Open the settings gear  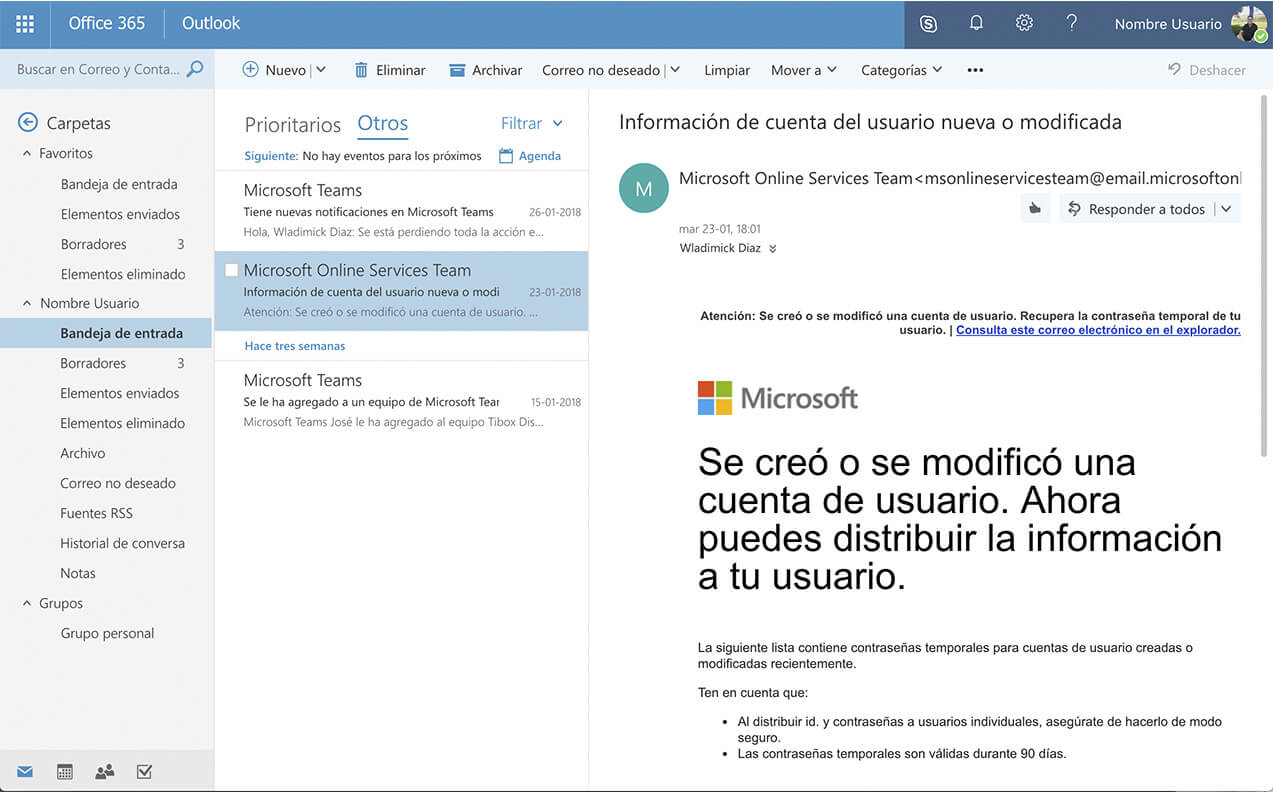(1024, 23)
